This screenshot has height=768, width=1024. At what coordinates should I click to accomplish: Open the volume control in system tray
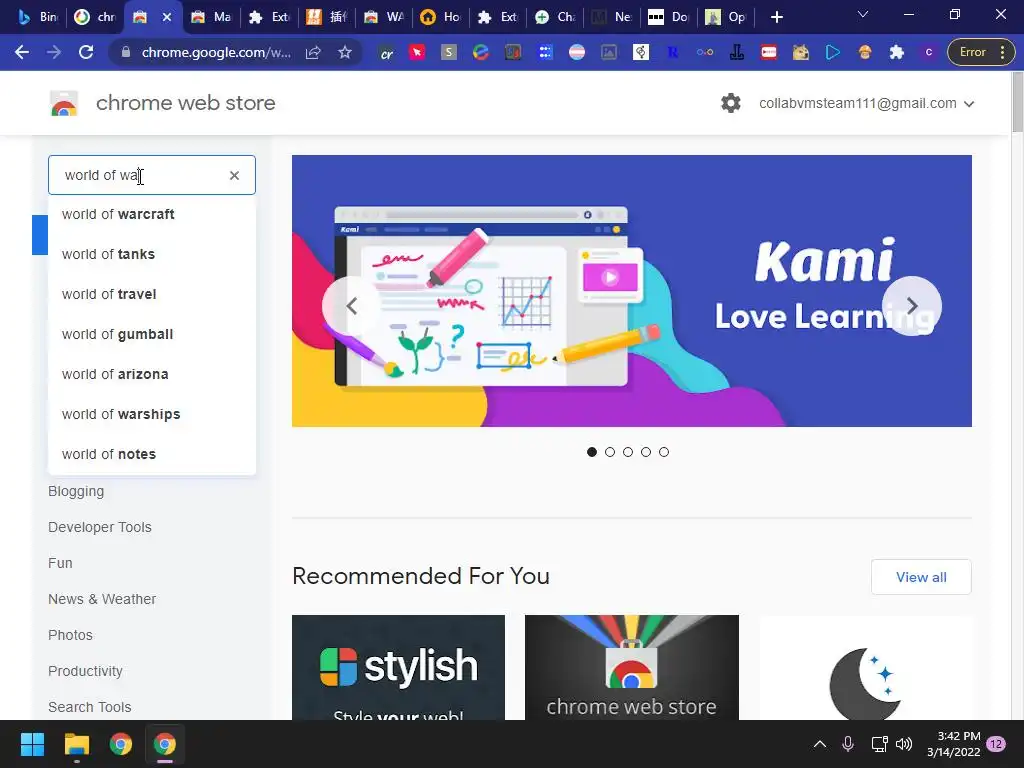click(x=904, y=744)
